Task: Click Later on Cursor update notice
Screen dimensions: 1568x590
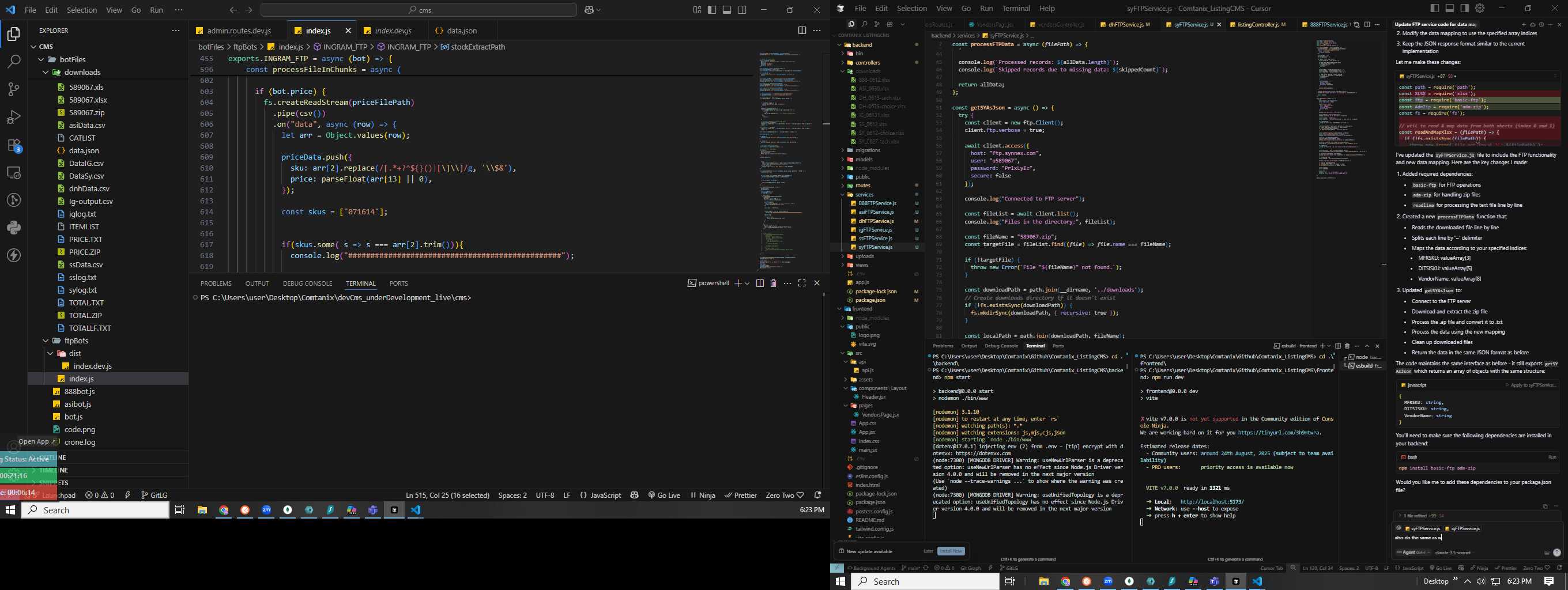Action: 928,551
